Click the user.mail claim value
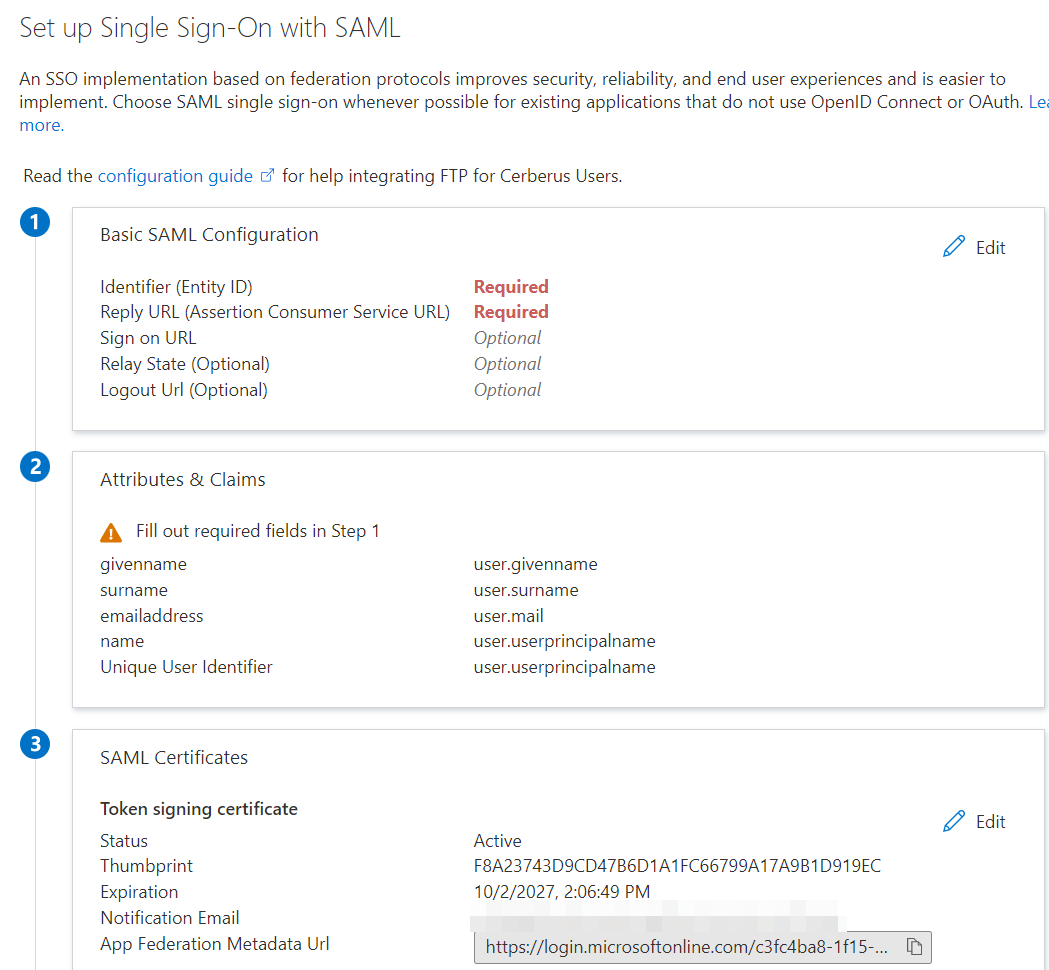1049x970 pixels. click(508, 616)
